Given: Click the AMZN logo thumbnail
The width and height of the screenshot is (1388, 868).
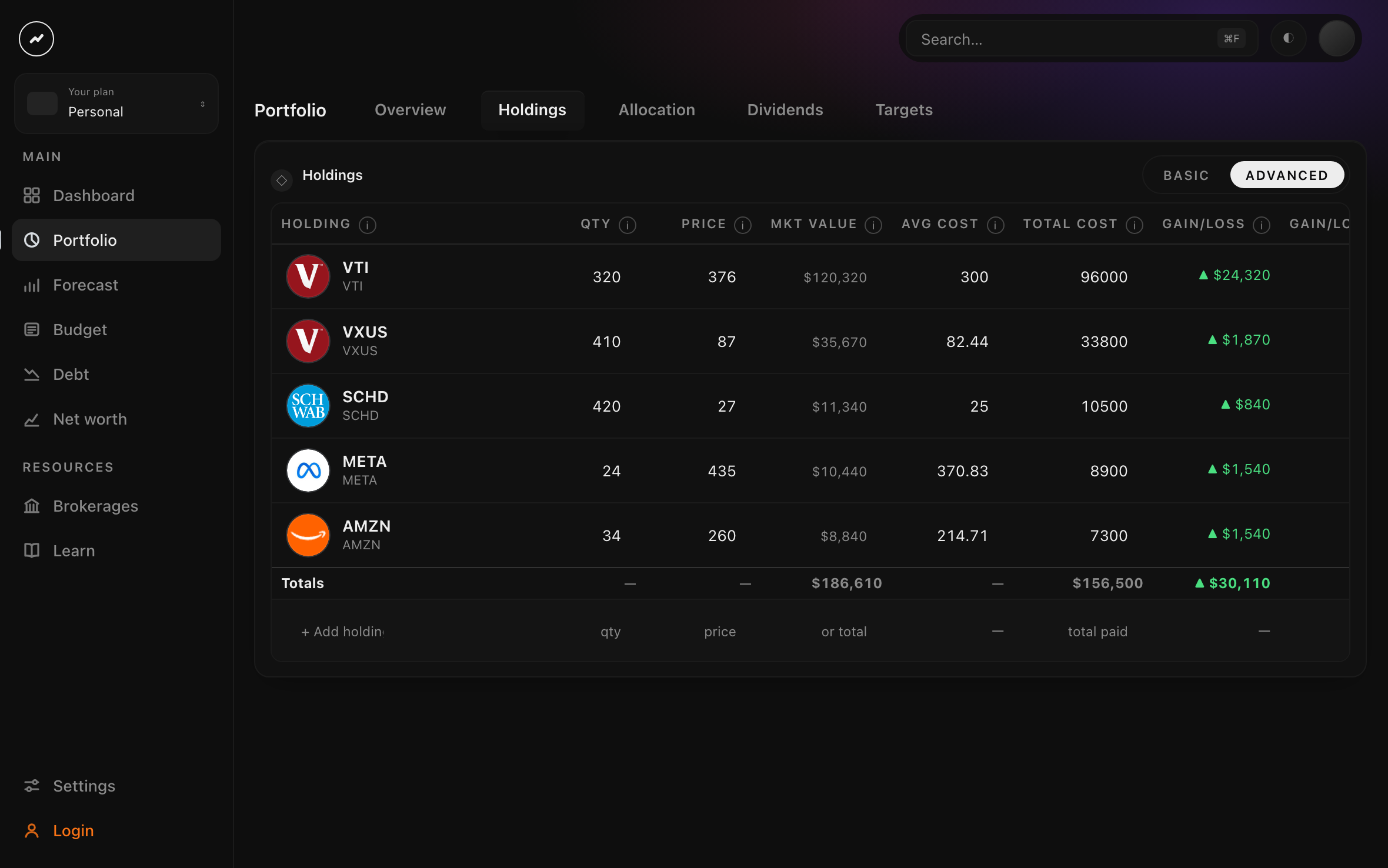Looking at the screenshot, I should click(308, 535).
